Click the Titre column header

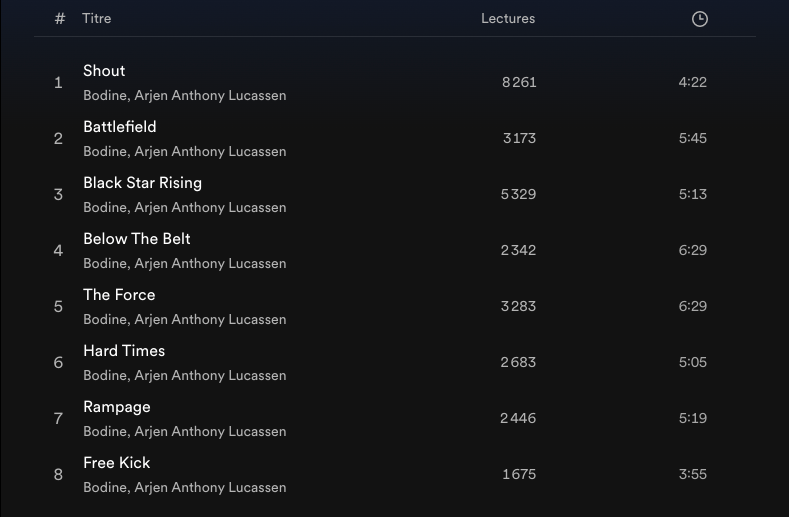(x=97, y=19)
